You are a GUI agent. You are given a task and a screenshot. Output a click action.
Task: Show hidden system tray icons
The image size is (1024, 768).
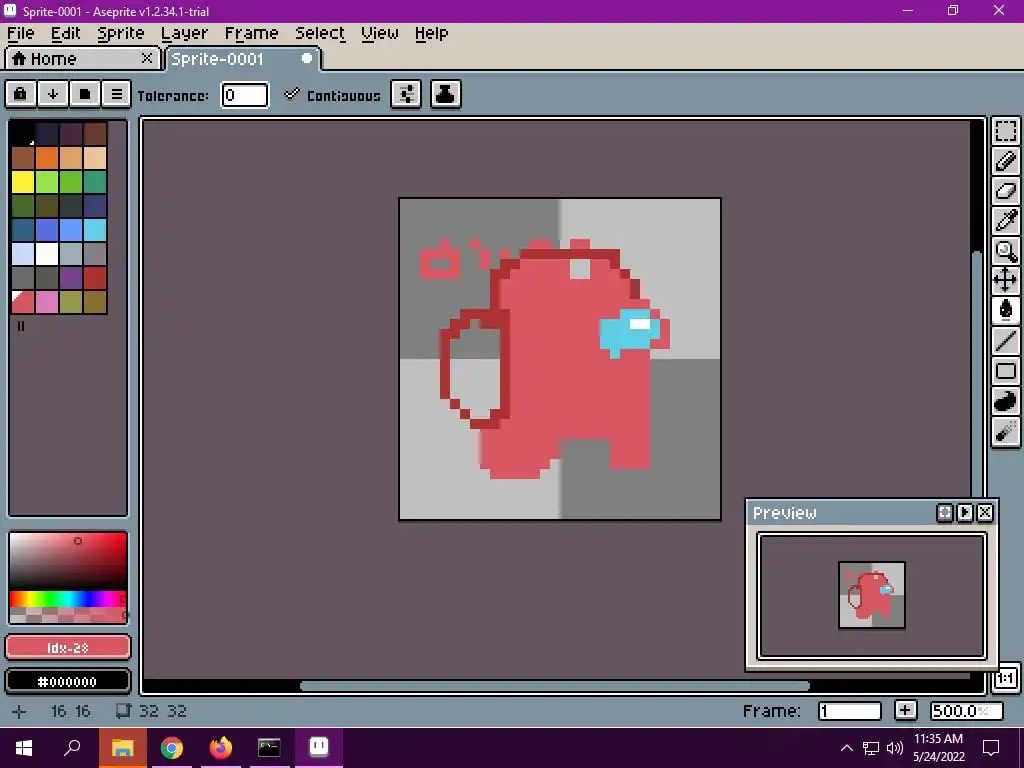846,748
